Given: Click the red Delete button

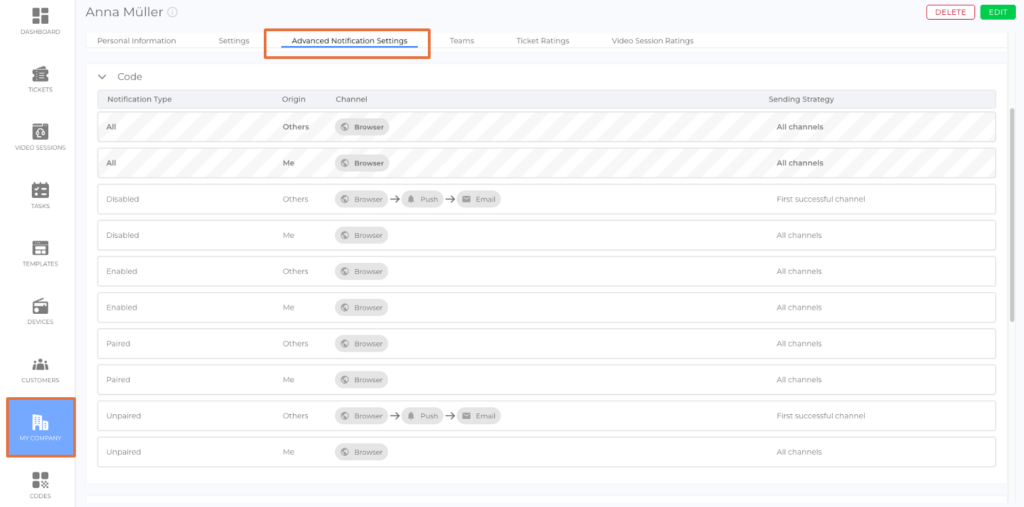Looking at the screenshot, I should pos(950,12).
